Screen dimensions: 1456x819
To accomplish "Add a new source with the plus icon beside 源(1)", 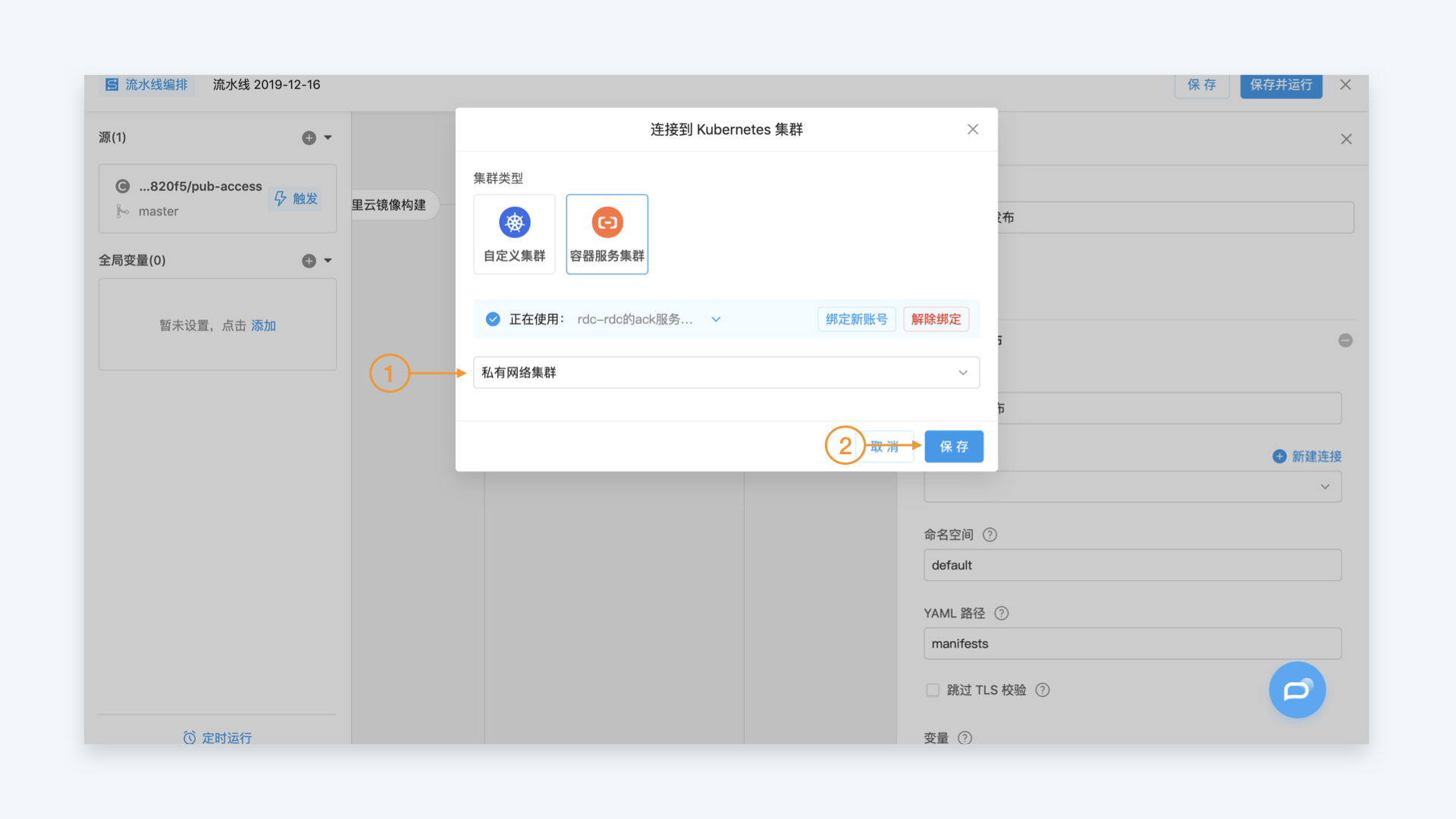I will 309,137.
